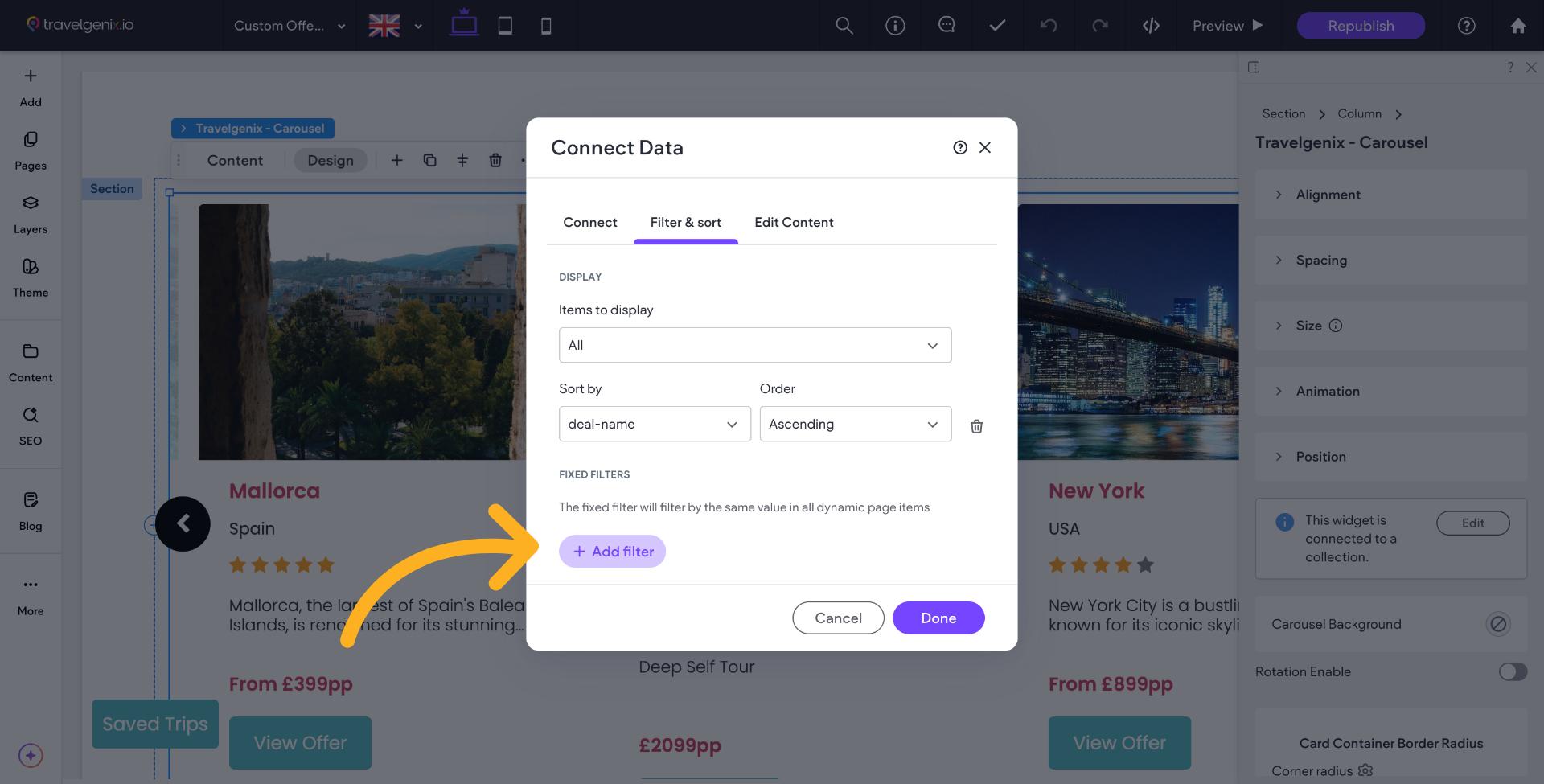
Task: Undo the last action
Action: 1049,26
